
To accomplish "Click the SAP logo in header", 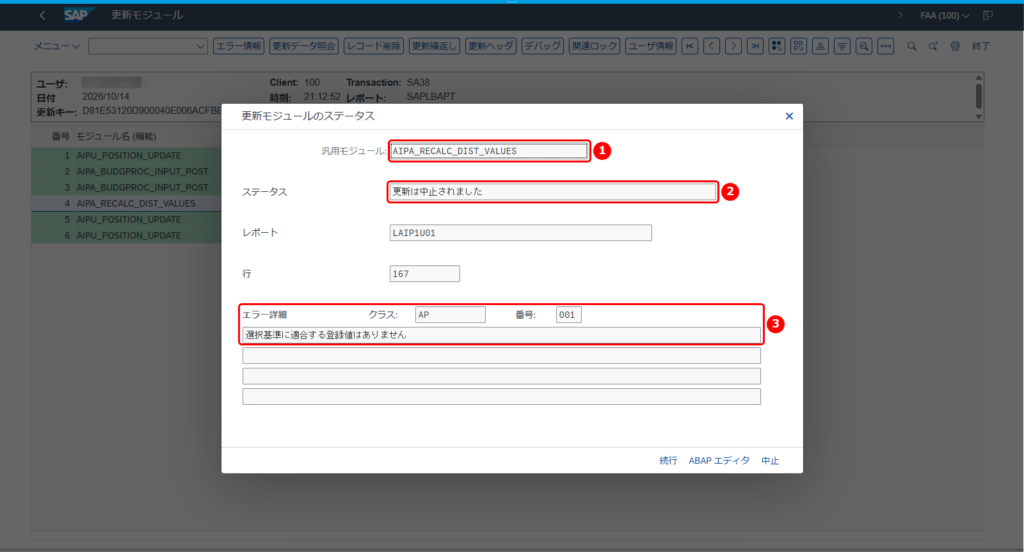I will point(78,15).
